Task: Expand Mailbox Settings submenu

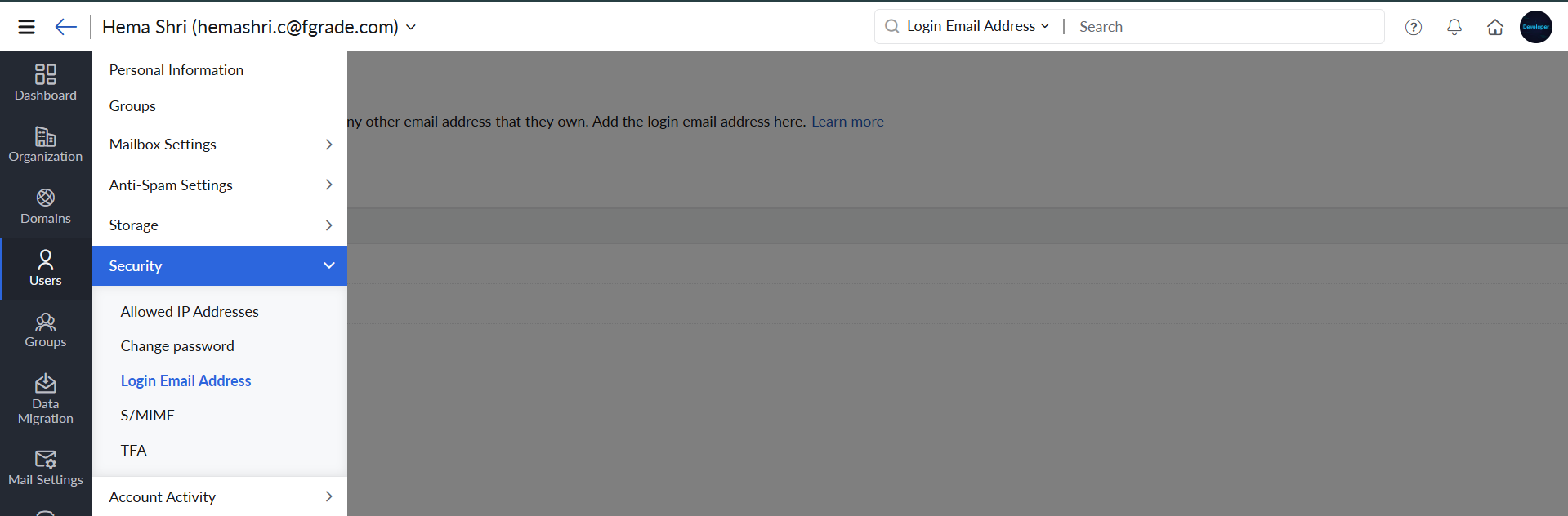Action: 219,145
